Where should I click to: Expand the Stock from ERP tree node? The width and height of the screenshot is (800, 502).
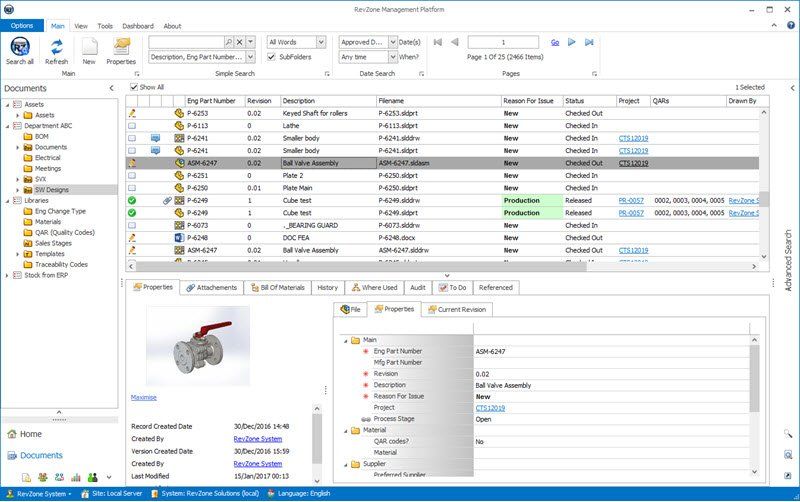tap(7, 275)
